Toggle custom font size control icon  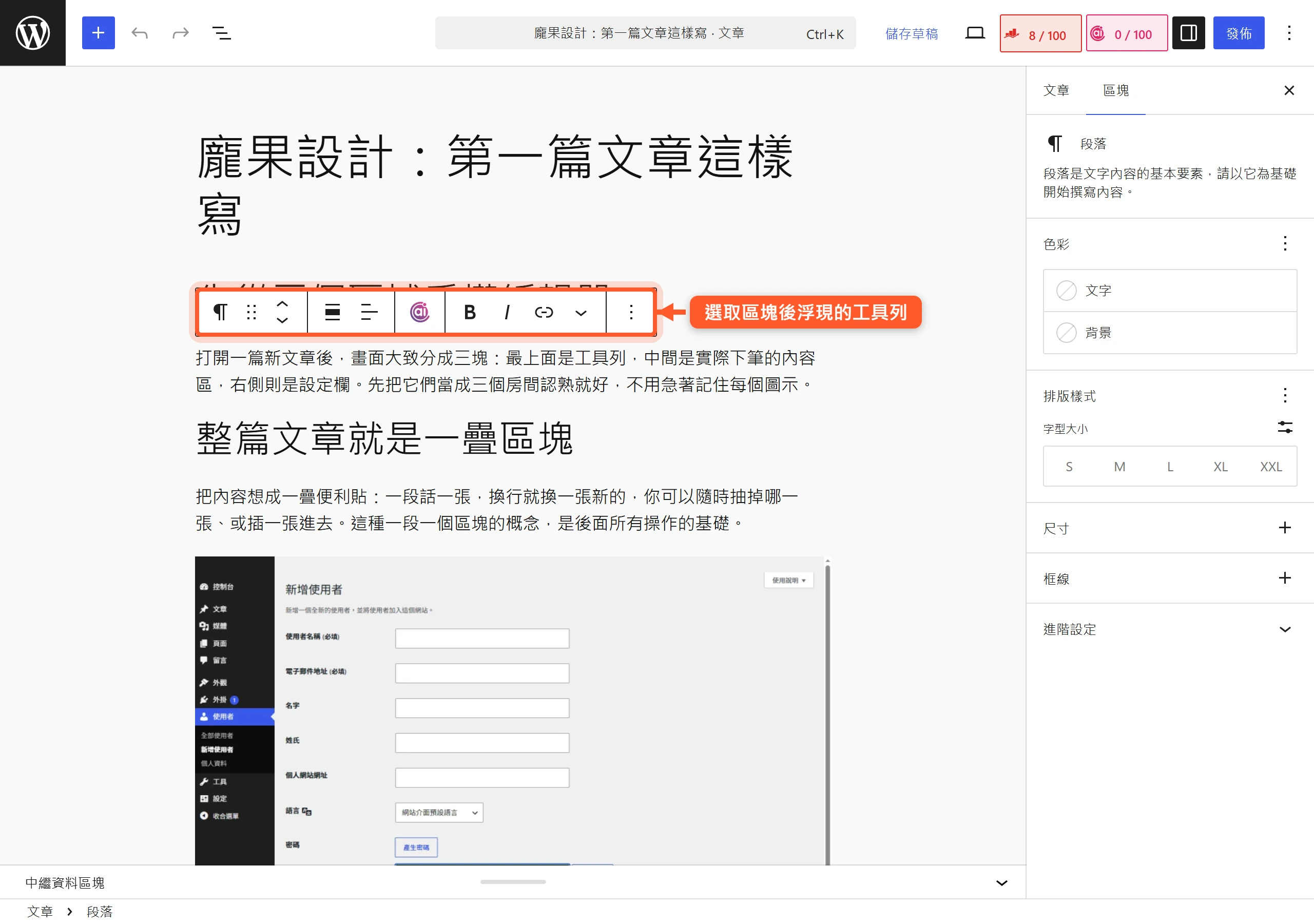[1285, 427]
